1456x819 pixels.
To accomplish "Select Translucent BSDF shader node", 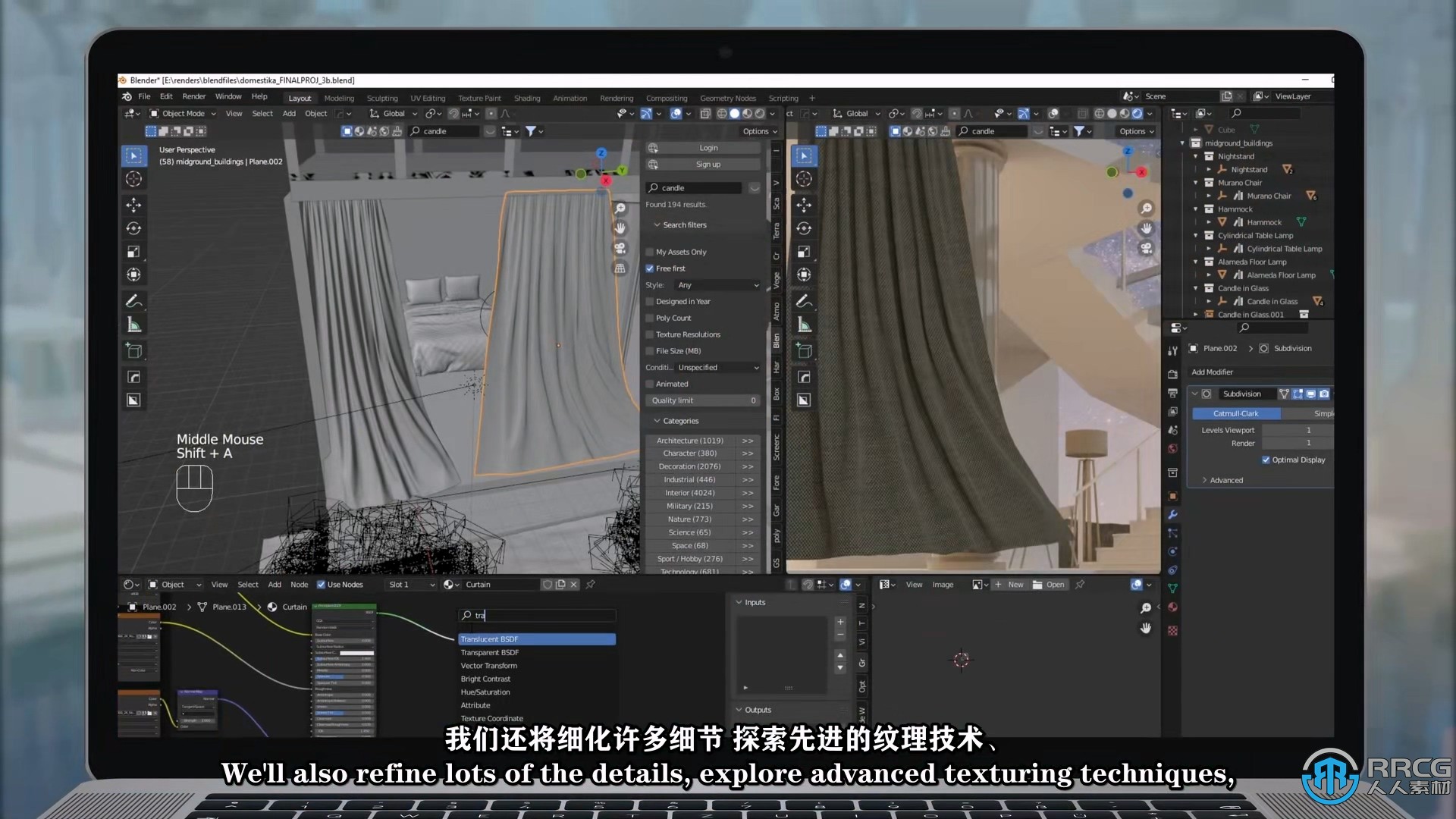I will pyautogui.click(x=537, y=639).
